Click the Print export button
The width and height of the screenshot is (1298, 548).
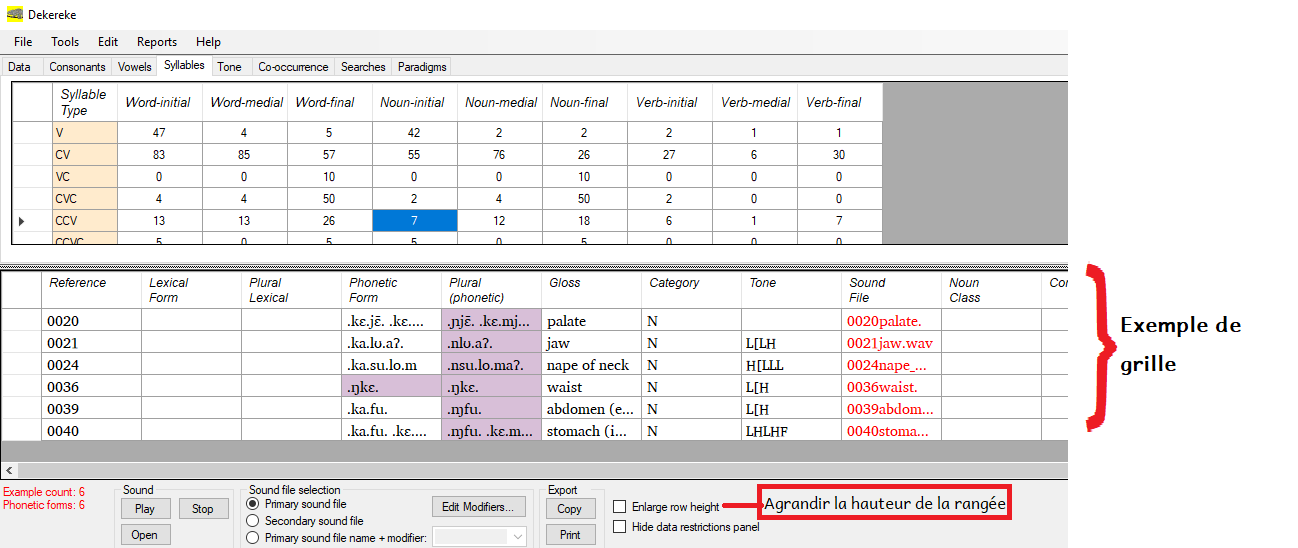570,535
